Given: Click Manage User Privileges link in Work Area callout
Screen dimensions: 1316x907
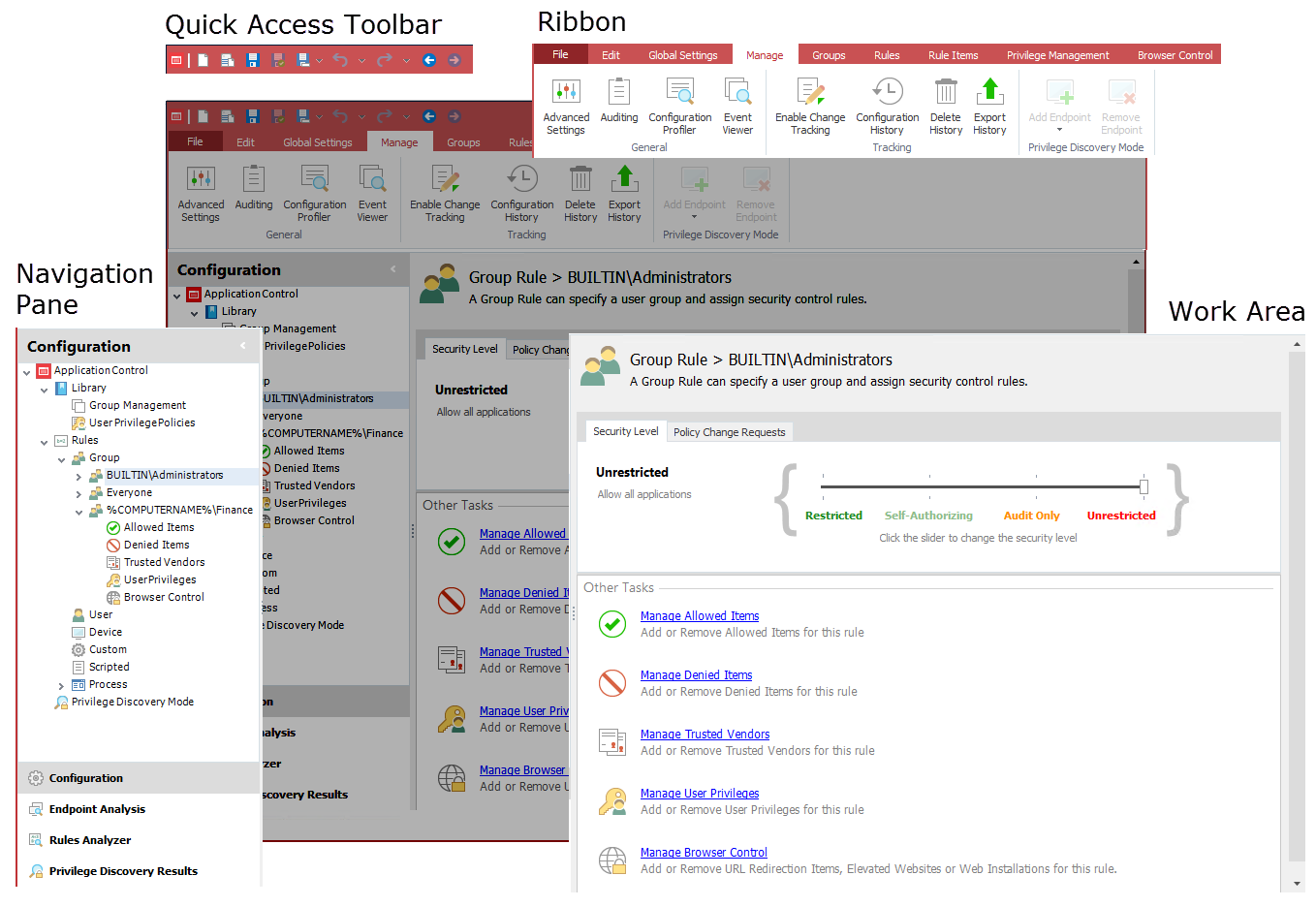Looking at the screenshot, I should [700, 794].
